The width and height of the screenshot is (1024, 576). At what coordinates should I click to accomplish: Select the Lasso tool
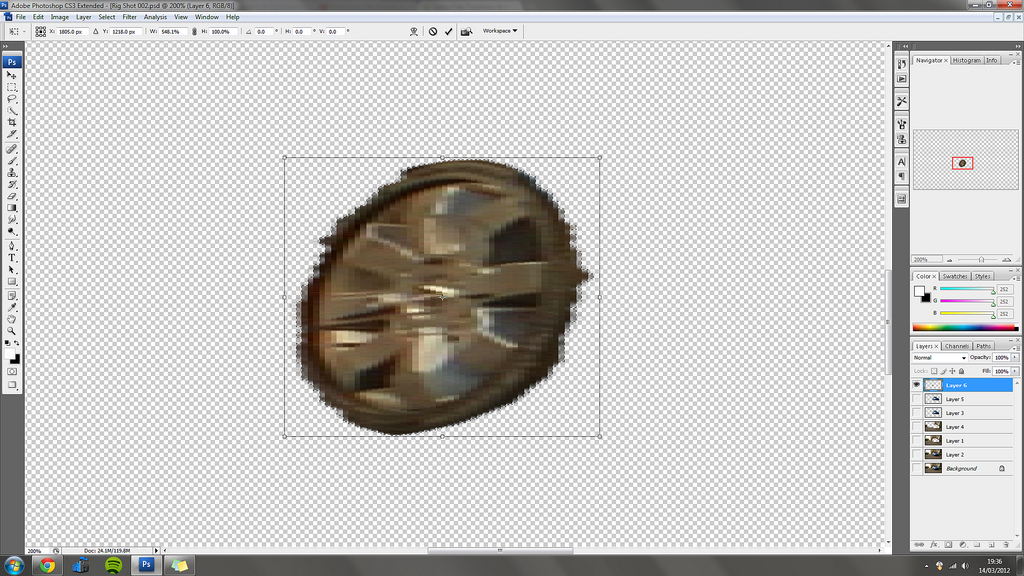pos(12,99)
